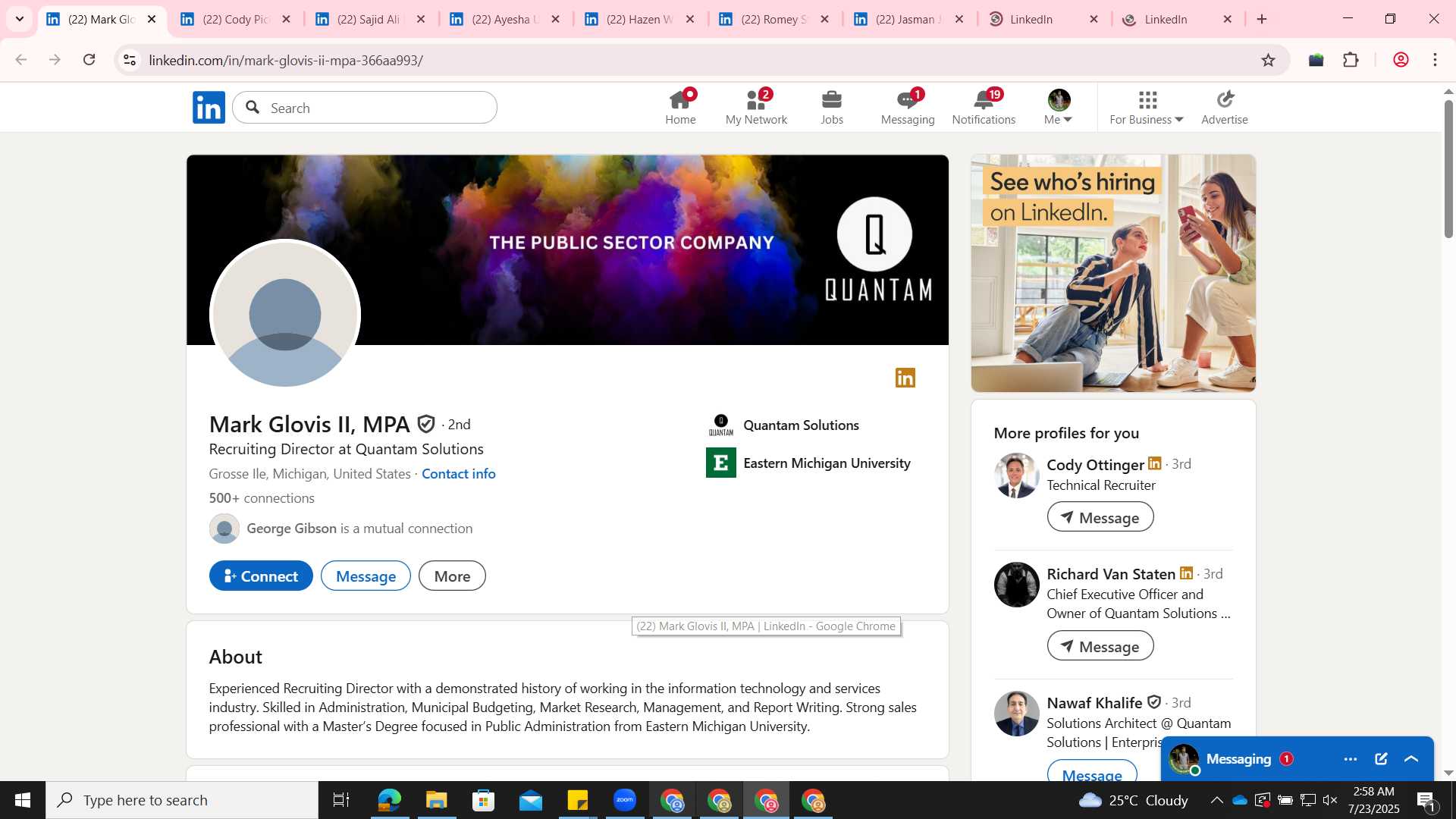Message Mark Glovis II
Image resolution: width=1456 pixels, height=819 pixels.
click(x=366, y=576)
